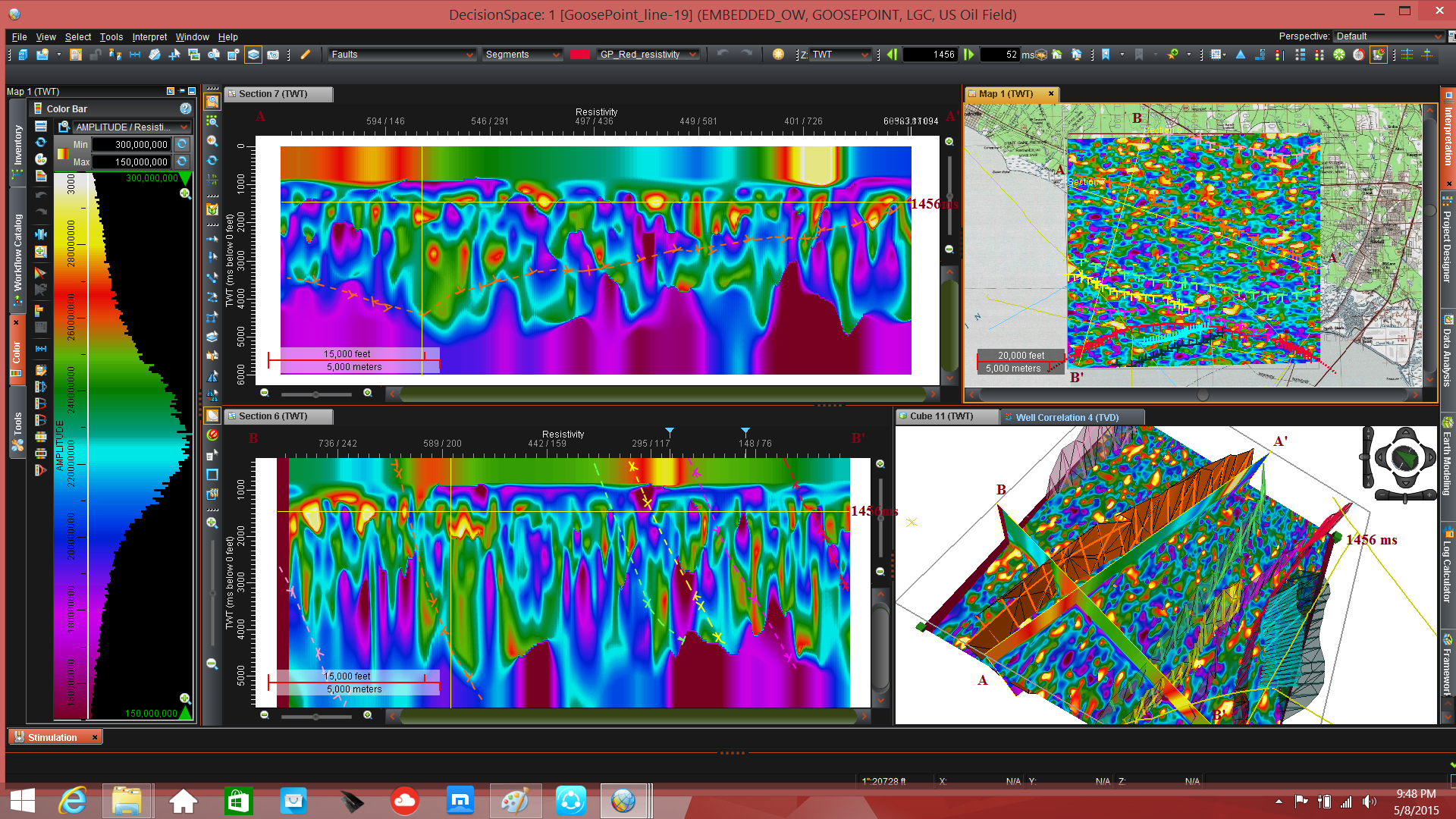
Task: Click the Section 6 horizontal zoom slider
Action: point(316,716)
